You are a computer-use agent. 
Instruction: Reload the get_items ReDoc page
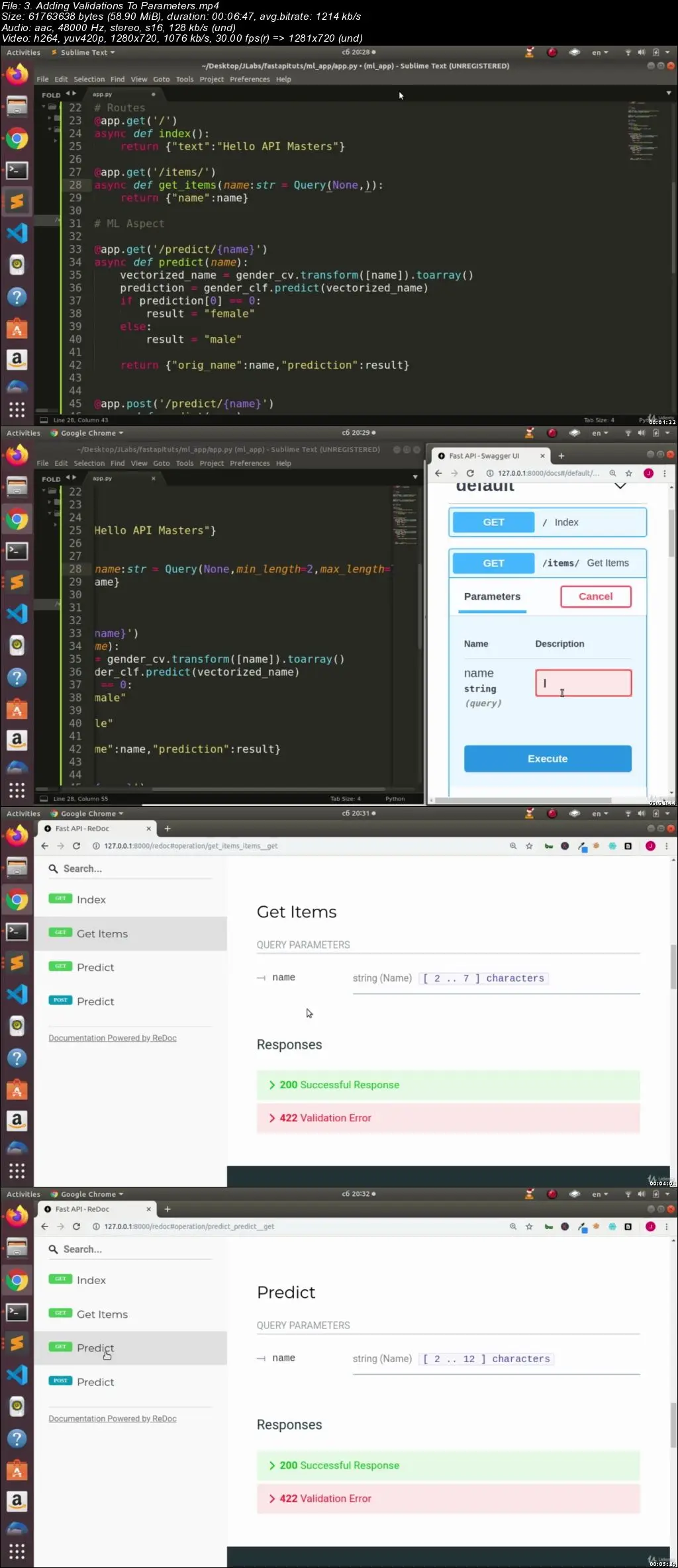[x=76, y=846]
